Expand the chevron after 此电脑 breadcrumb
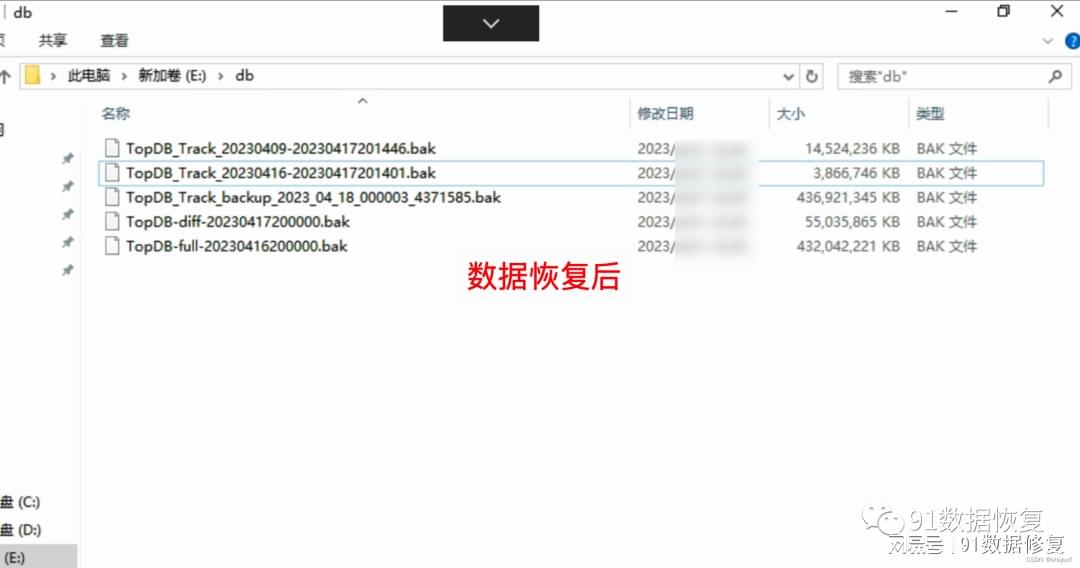 (124, 76)
